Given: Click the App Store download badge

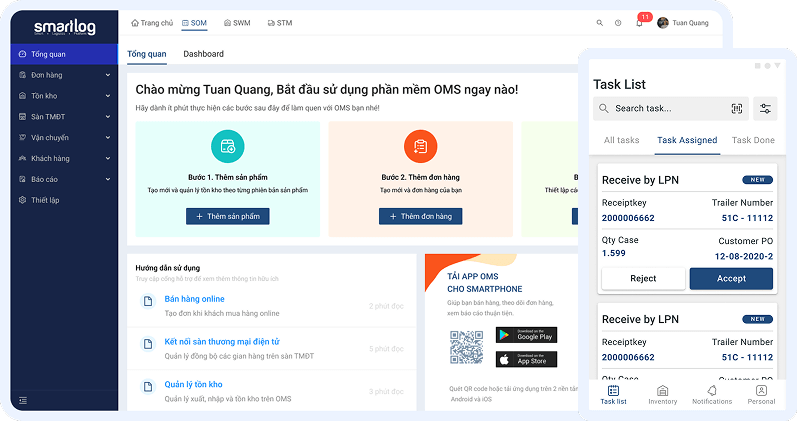Looking at the screenshot, I should tap(526, 359).
